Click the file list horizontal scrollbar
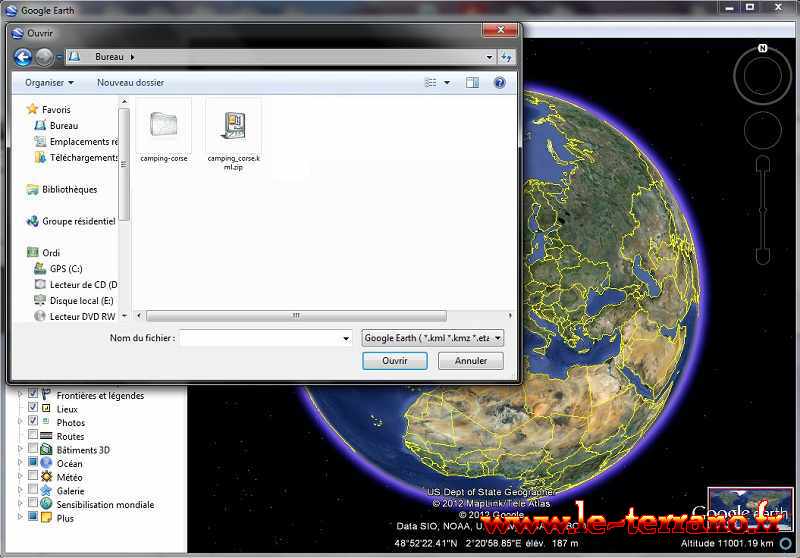Image resolution: width=800 pixels, height=558 pixels. (296, 316)
